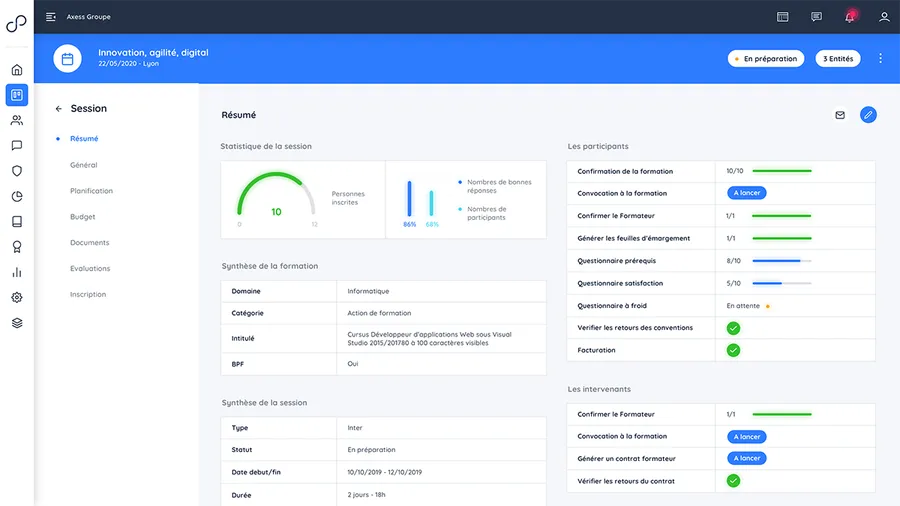The width and height of the screenshot is (900, 506).
Task: Click the 68% participants bar
Action: tap(431, 203)
